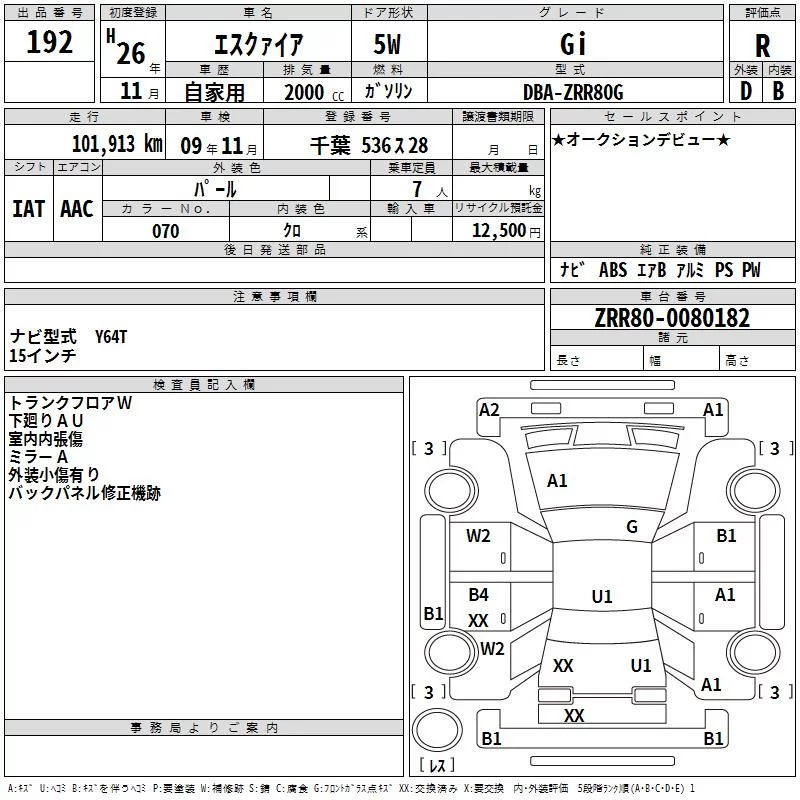Viewport: 800px width, 800px height.
Task: Click the lot number 192 field
Action: pos(50,43)
